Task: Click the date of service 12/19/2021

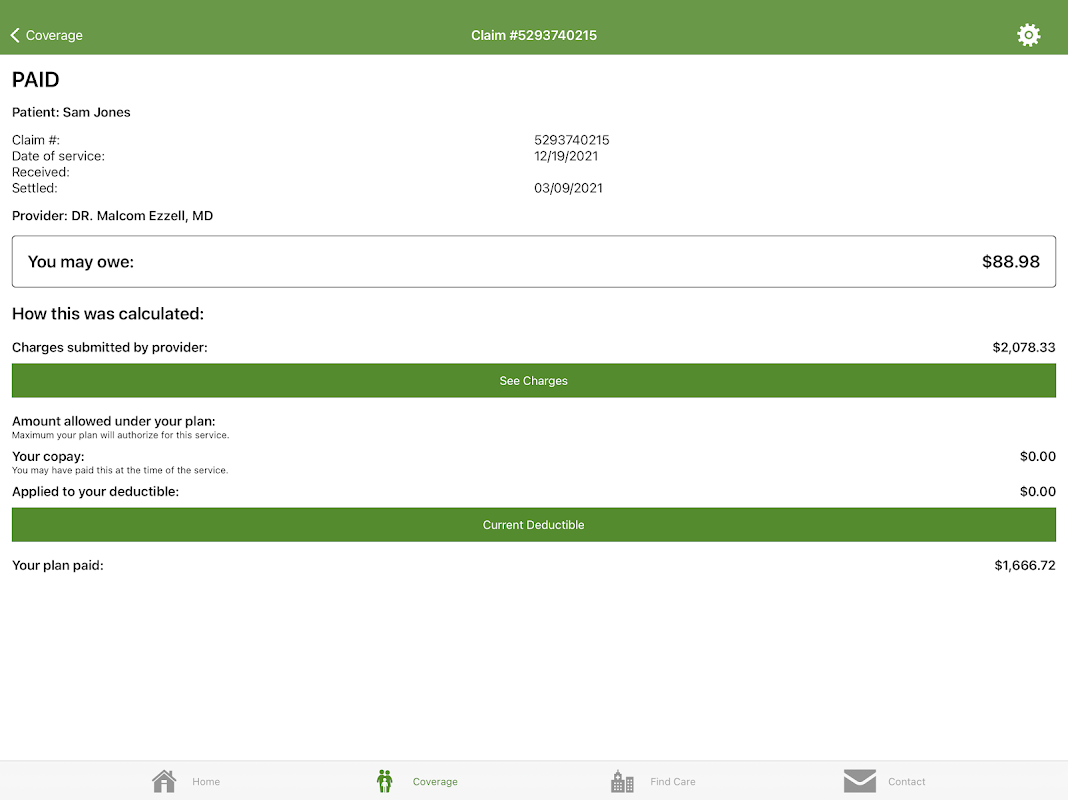Action: [566, 156]
